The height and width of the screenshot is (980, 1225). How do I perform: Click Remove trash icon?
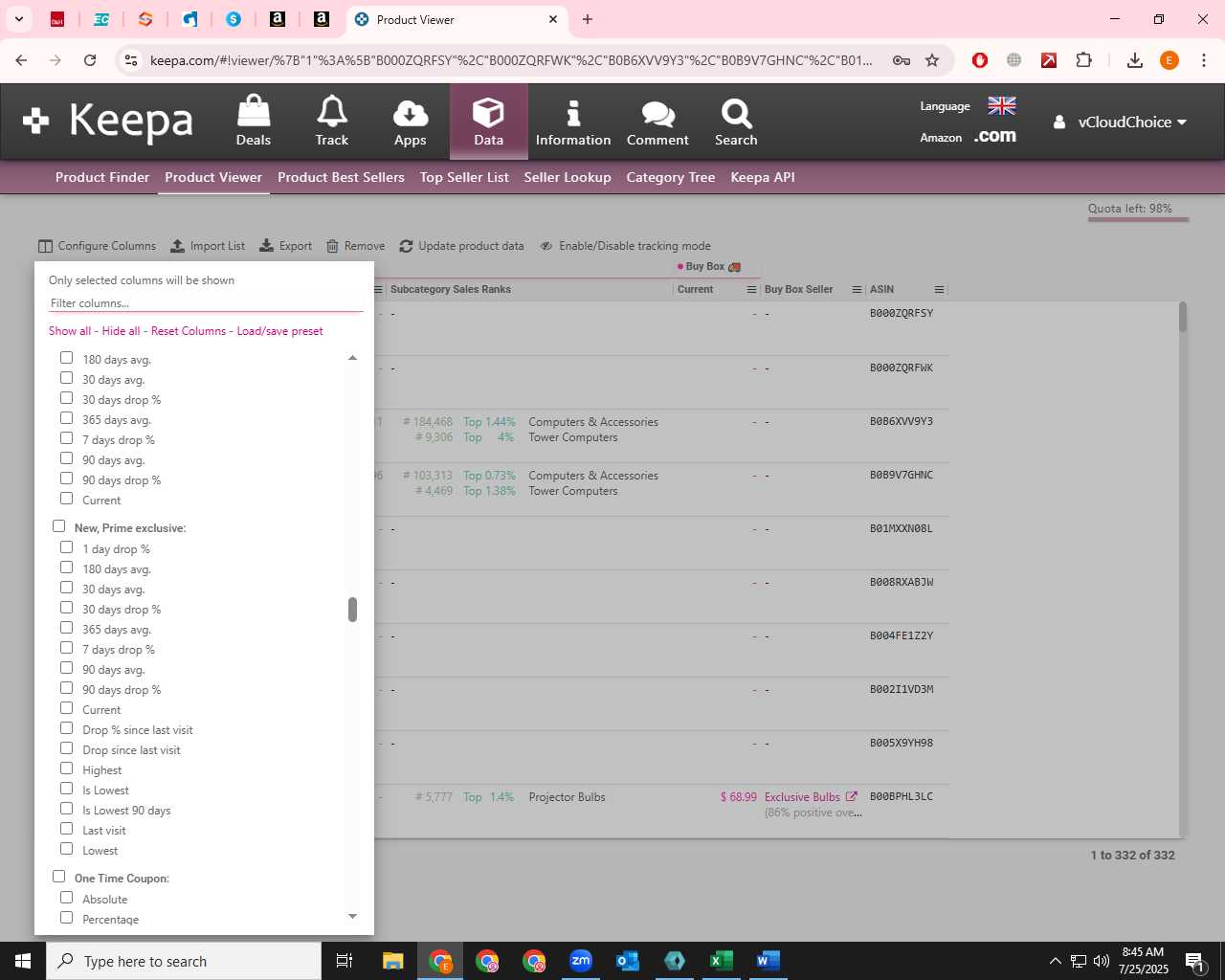click(x=333, y=246)
